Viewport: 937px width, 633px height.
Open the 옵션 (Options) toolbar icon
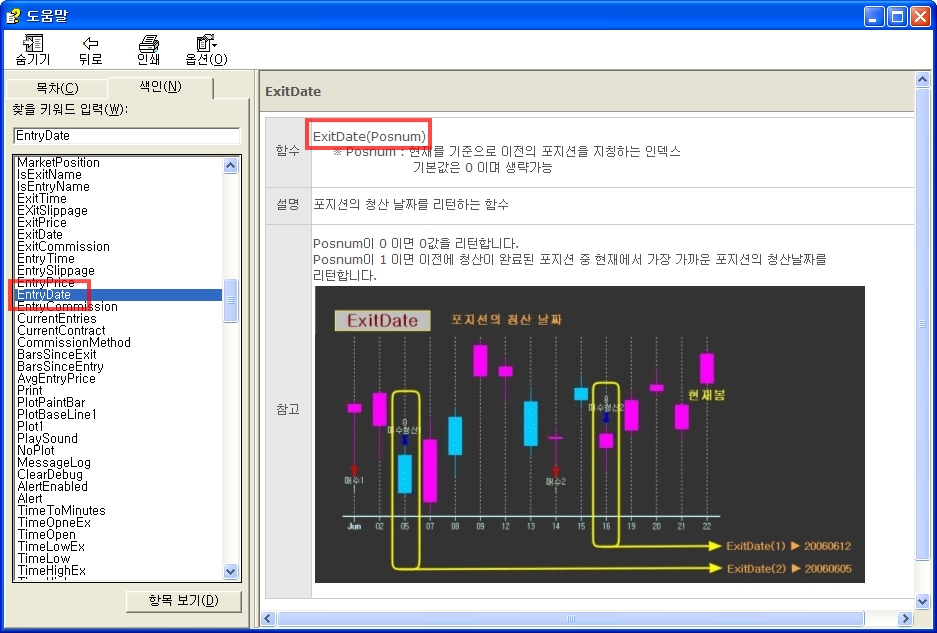click(x=206, y=44)
